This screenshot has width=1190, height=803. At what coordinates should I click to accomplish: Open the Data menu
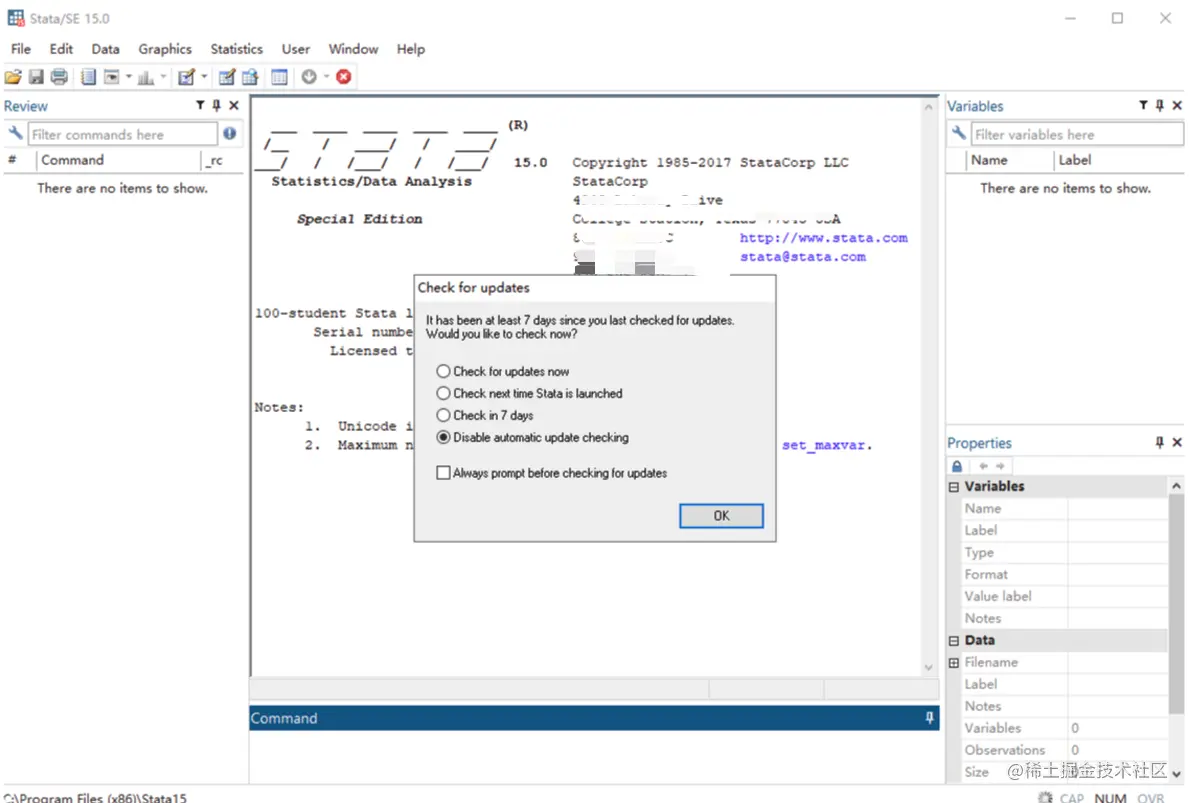pyautogui.click(x=105, y=49)
